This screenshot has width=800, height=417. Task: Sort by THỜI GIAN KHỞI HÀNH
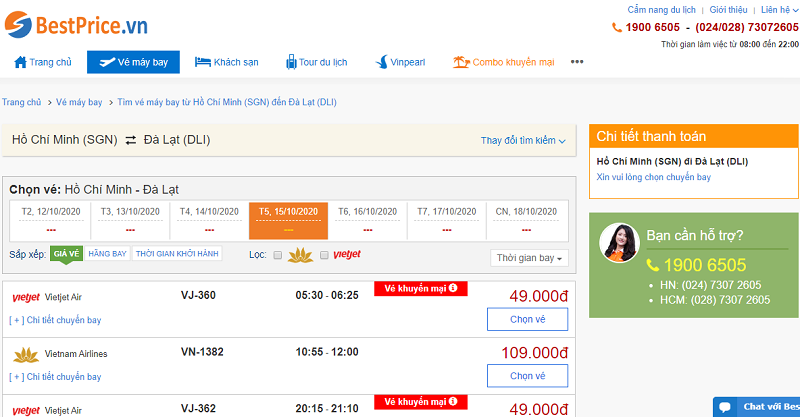click(177, 254)
